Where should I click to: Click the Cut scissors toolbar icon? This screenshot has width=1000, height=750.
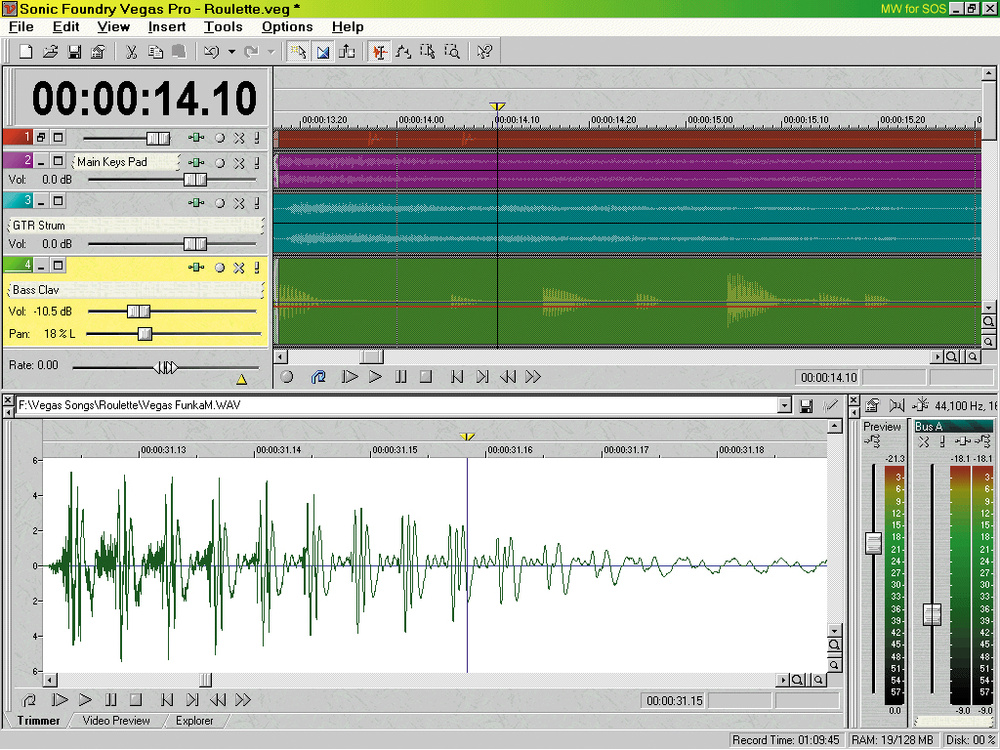tap(131, 52)
